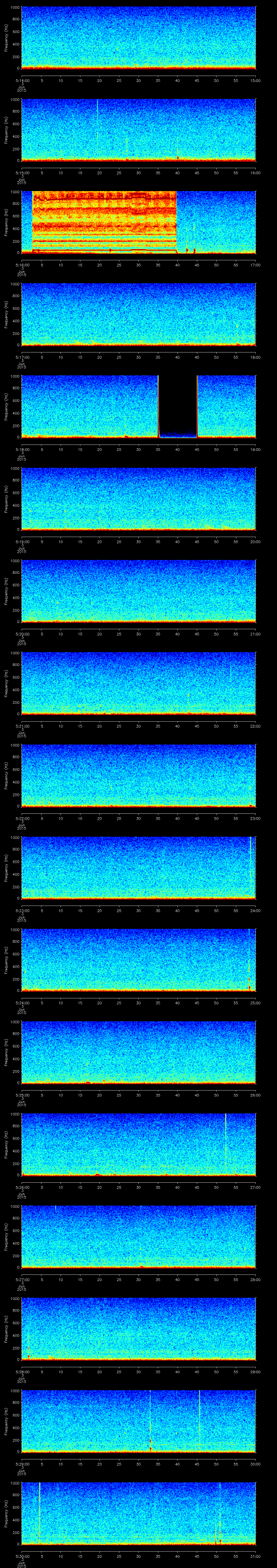
Task: Click the 5:20:00 start time label
Action: (22, 634)
